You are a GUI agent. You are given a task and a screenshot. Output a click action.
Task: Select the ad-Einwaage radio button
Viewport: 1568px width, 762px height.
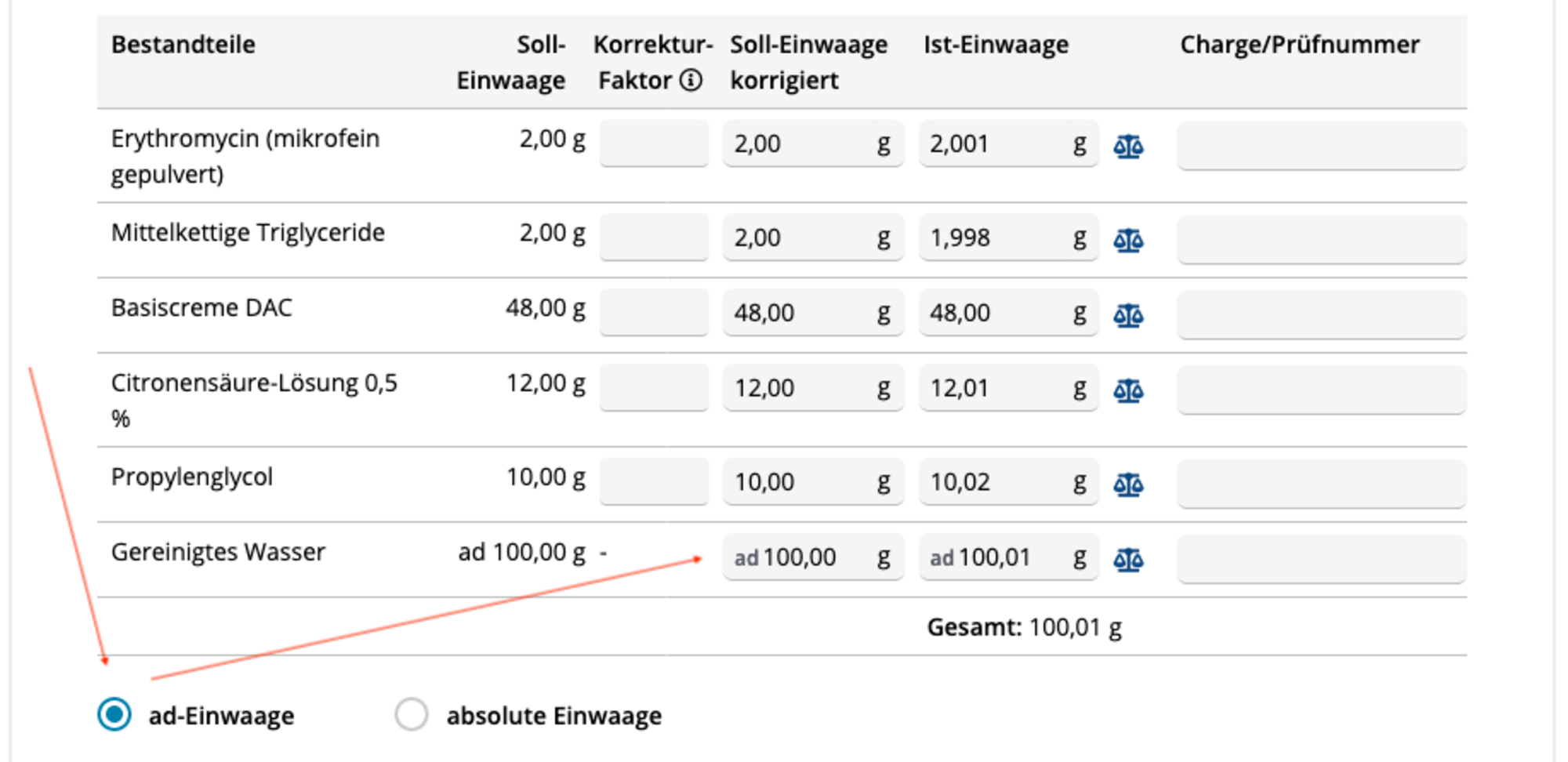(114, 714)
